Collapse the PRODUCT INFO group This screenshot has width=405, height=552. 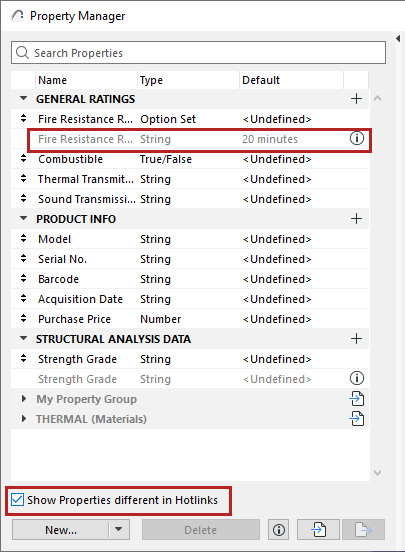(23, 219)
